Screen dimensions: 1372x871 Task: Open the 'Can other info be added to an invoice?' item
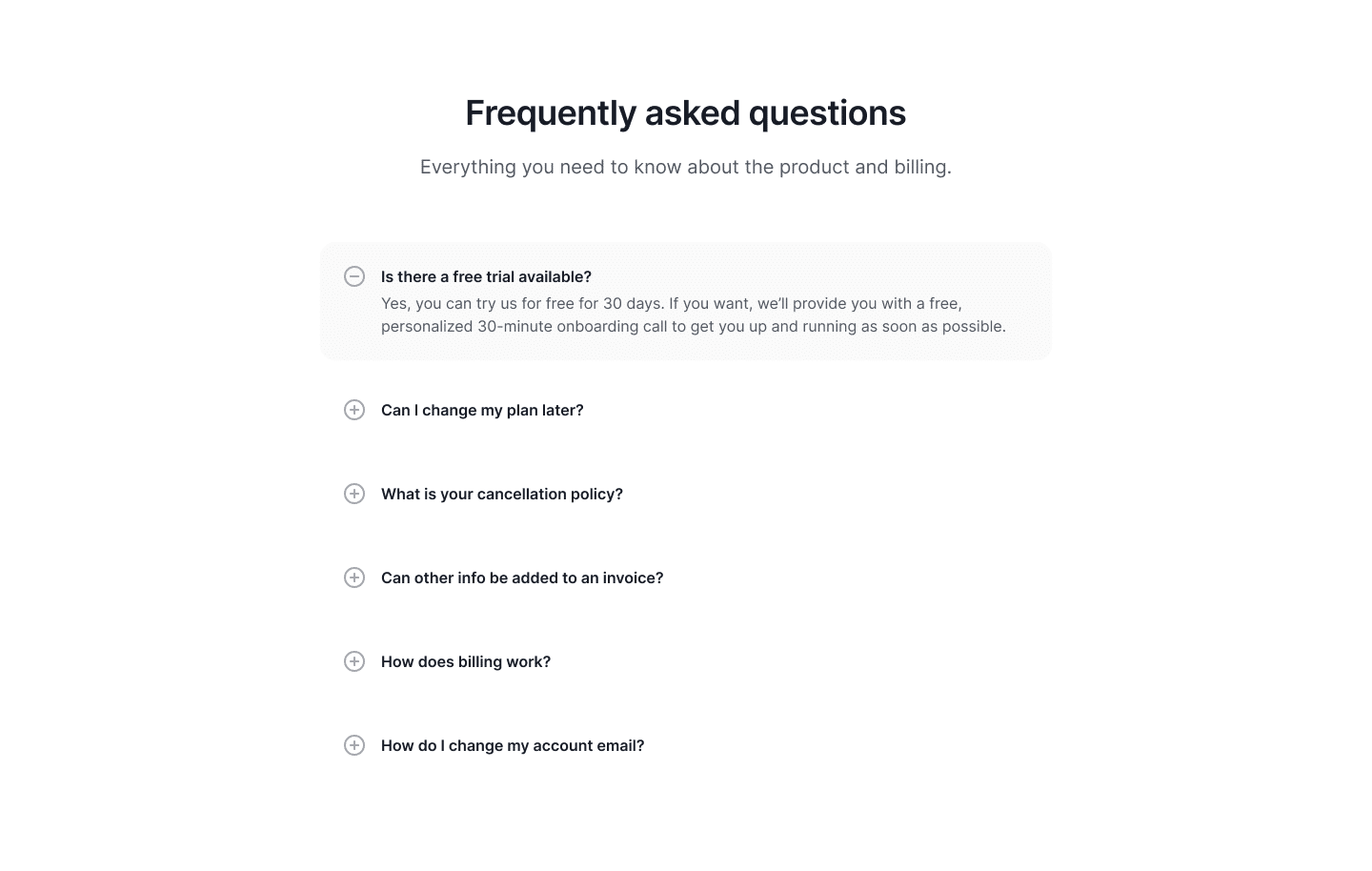pyautogui.click(x=522, y=577)
